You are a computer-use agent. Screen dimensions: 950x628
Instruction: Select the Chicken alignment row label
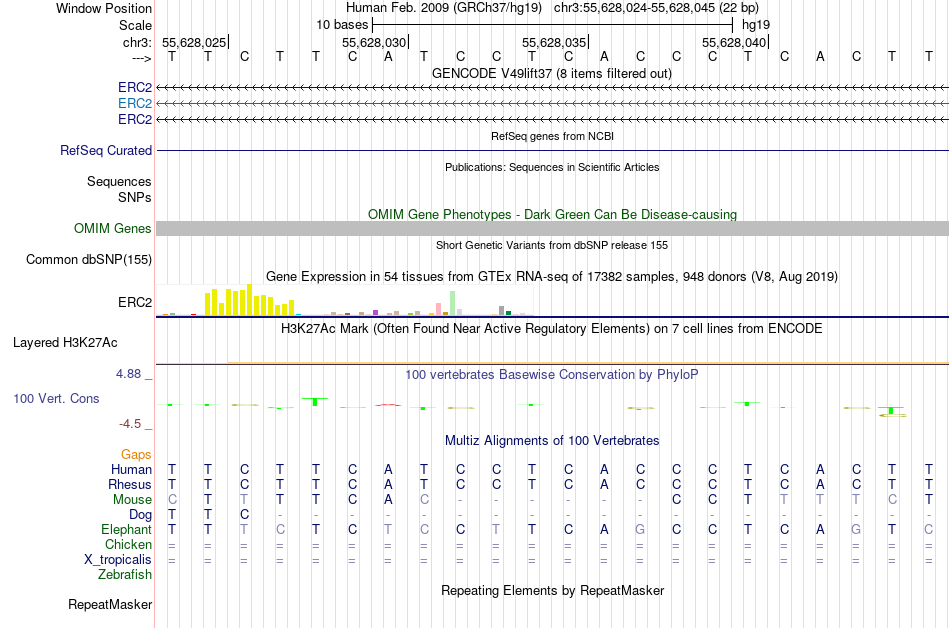[128, 544]
